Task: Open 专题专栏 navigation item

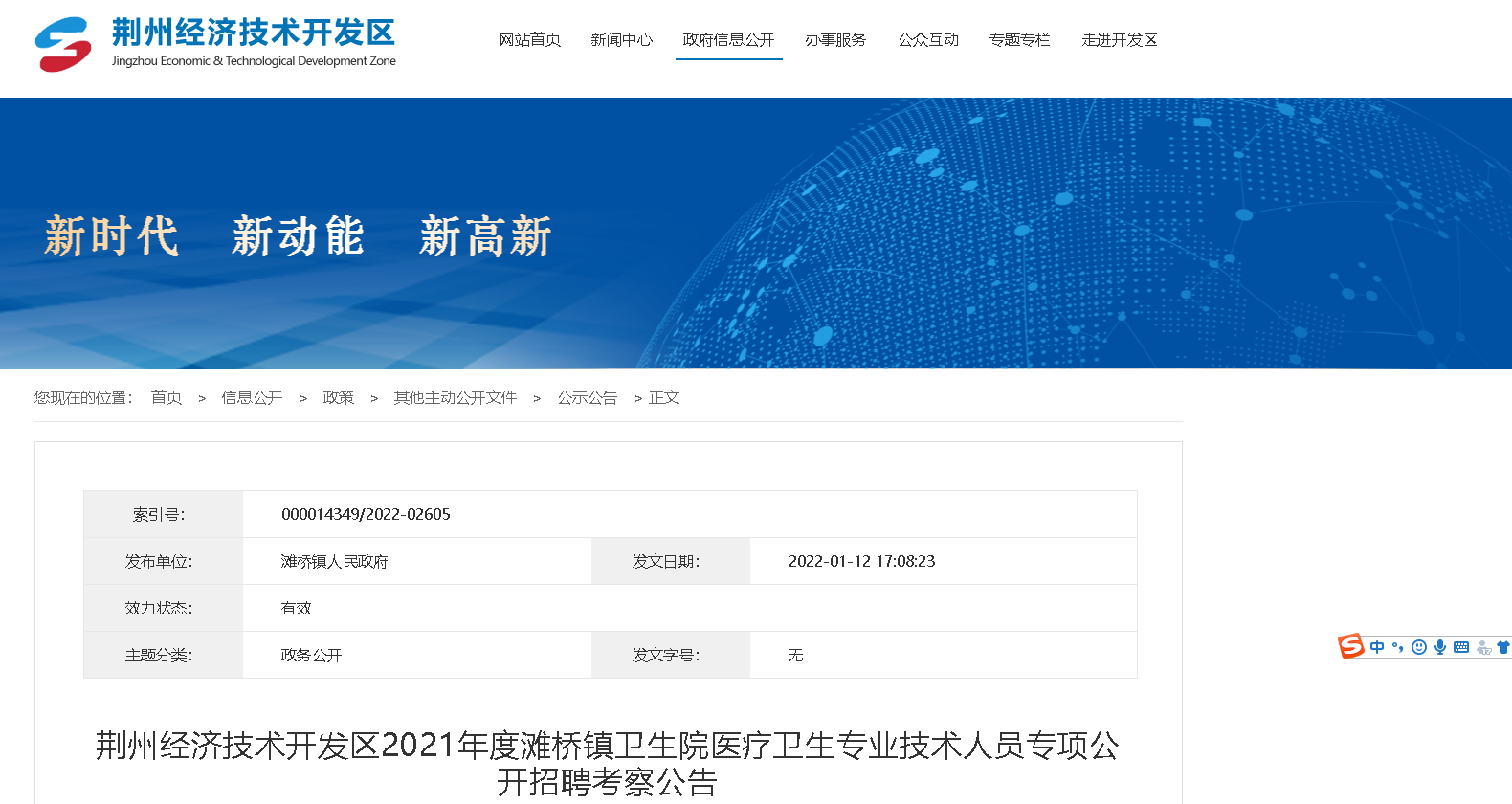Action: click(1020, 40)
